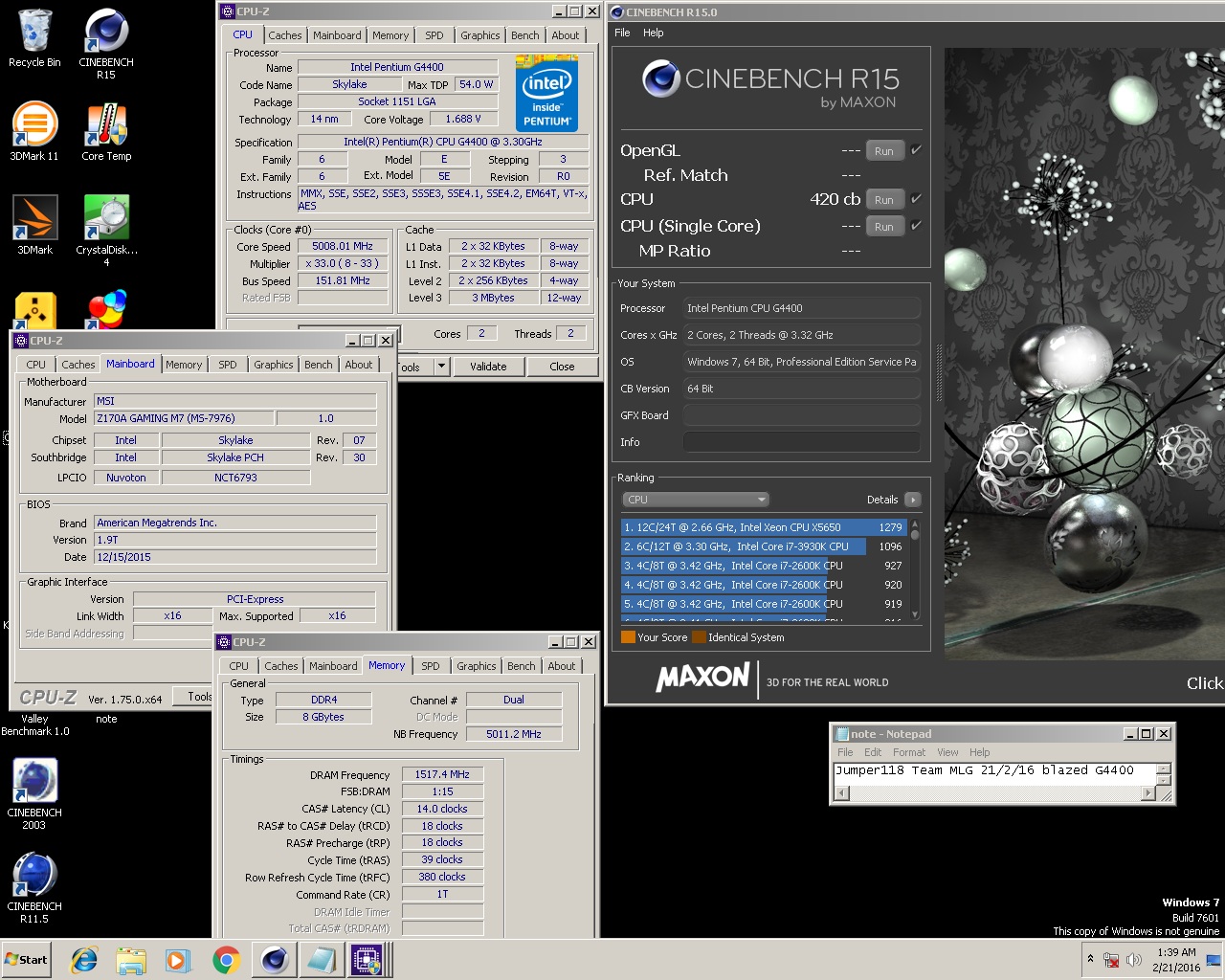Image resolution: width=1225 pixels, height=980 pixels.
Task: Click Notepad vertical scroll up arrow
Action: [1164, 768]
